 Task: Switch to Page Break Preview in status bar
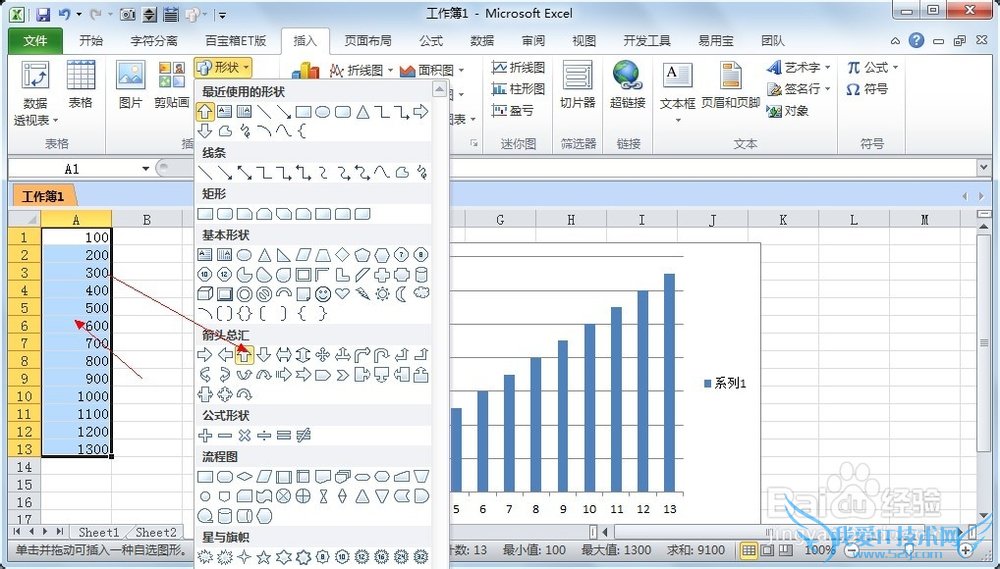[x=786, y=550]
